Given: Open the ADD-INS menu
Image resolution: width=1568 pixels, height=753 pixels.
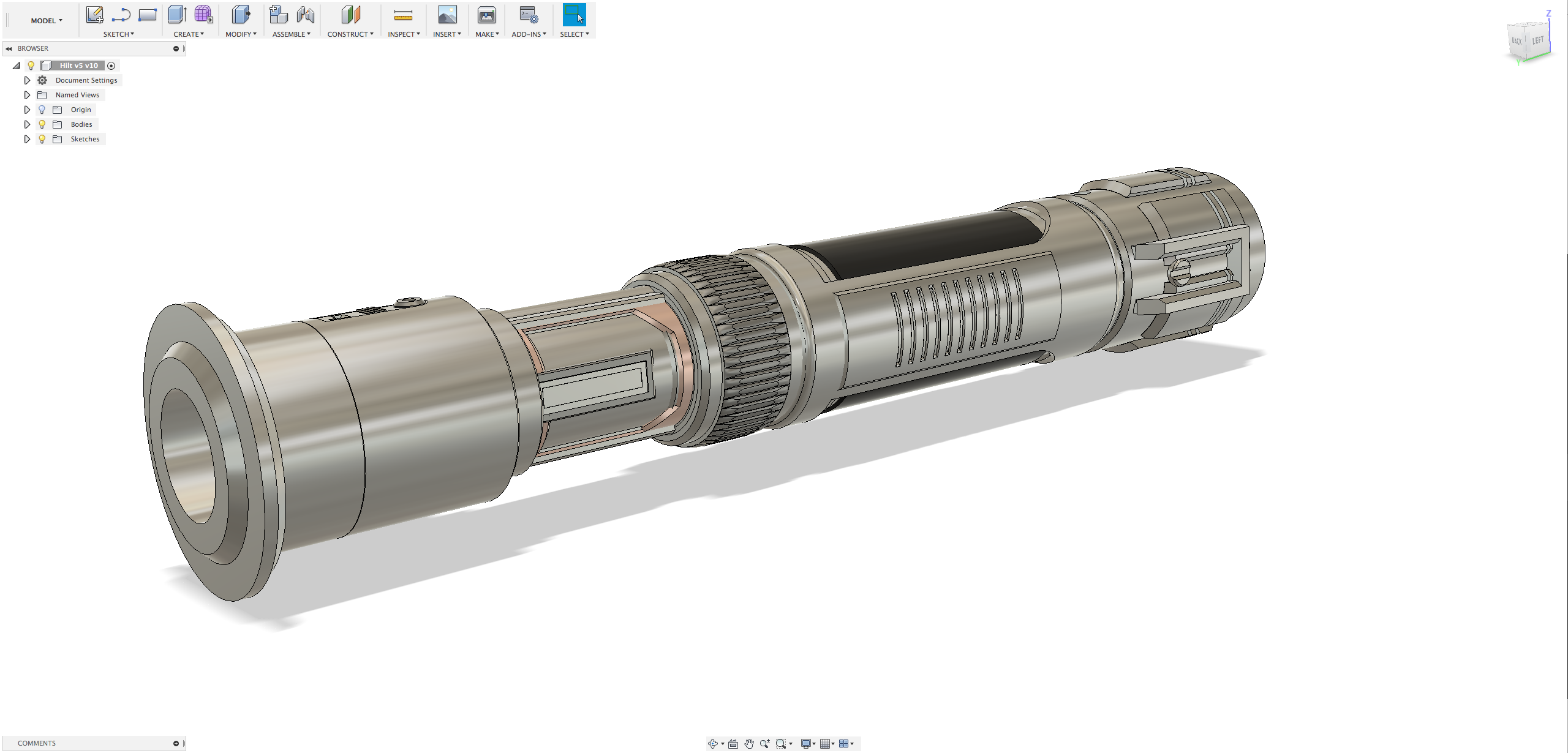Looking at the screenshot, I should click(529, 34).
